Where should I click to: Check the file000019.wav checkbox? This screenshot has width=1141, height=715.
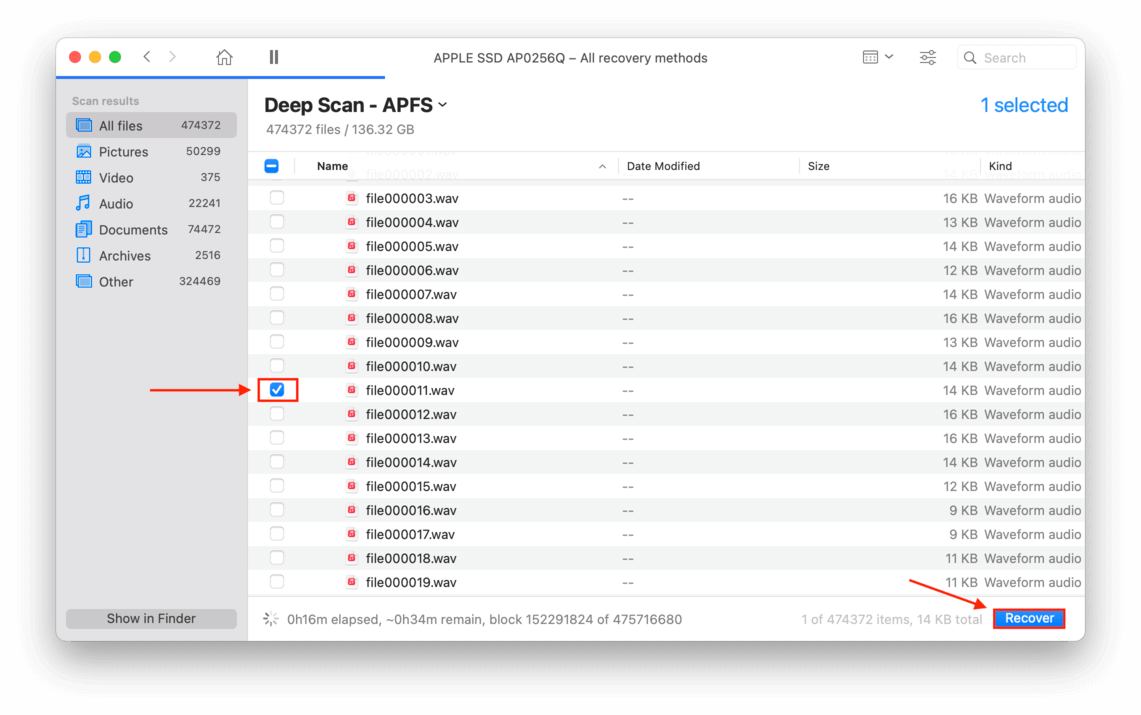(x=277, y=582)
